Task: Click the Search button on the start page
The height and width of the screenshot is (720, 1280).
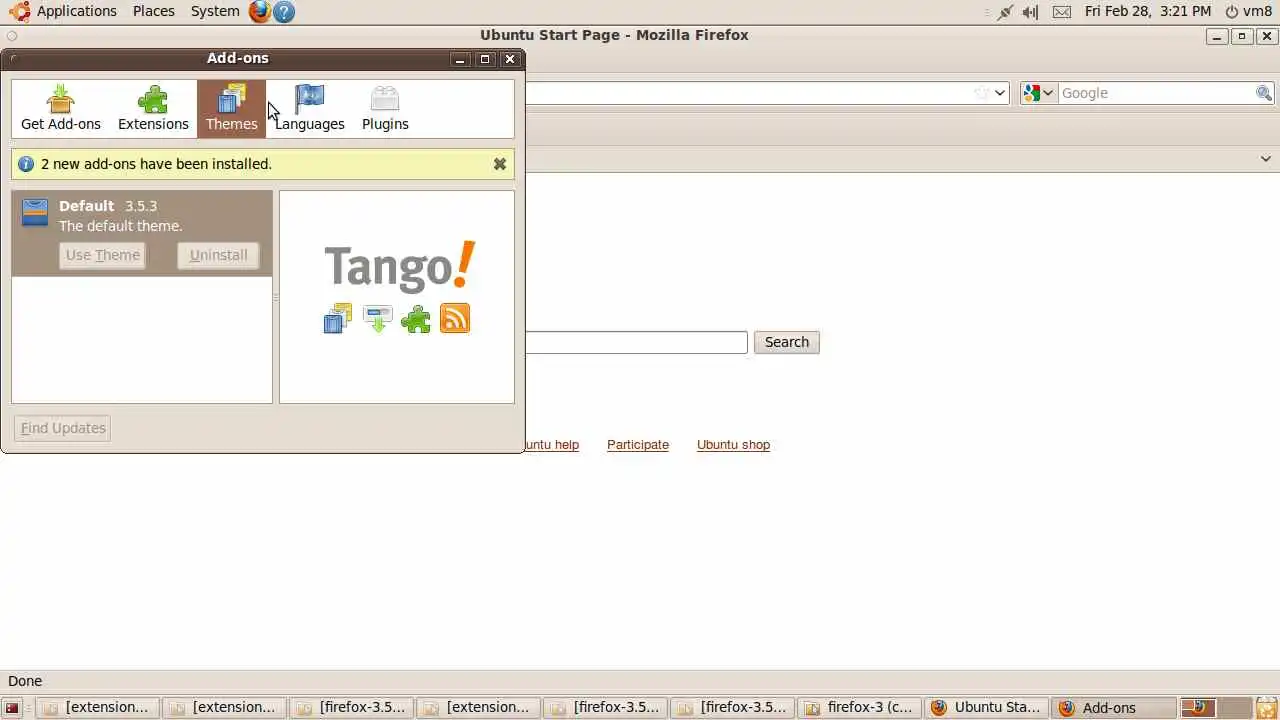Action: pyautogui.click(x=787, y=342)
